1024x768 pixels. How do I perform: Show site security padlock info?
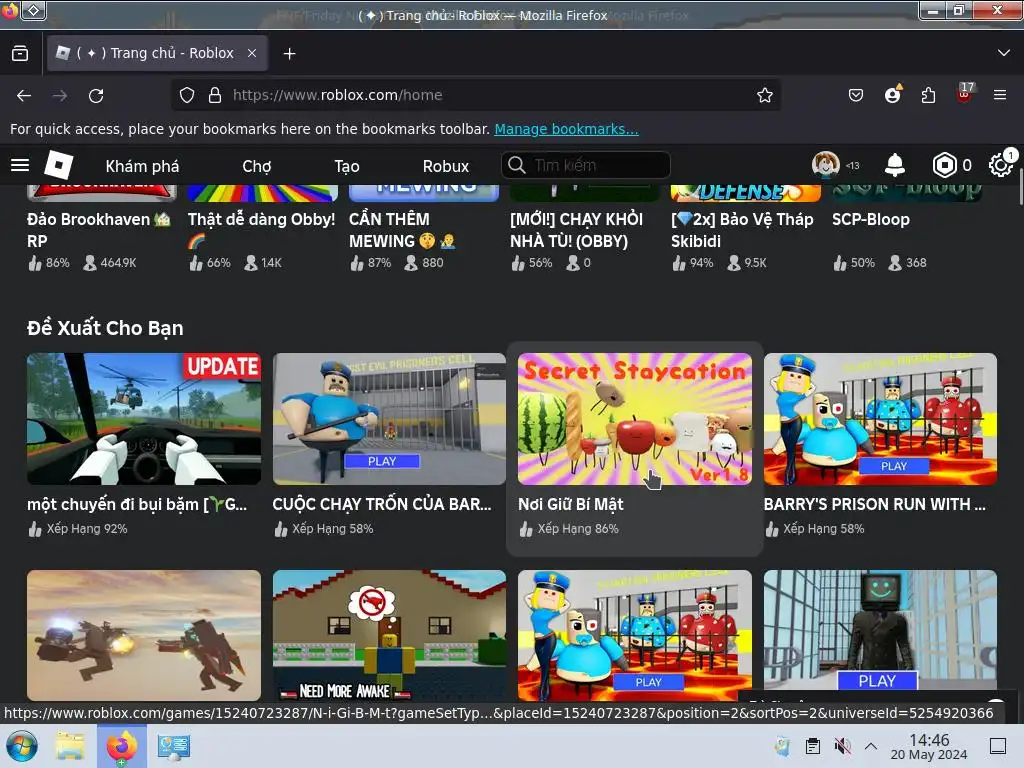click(215, 95)
